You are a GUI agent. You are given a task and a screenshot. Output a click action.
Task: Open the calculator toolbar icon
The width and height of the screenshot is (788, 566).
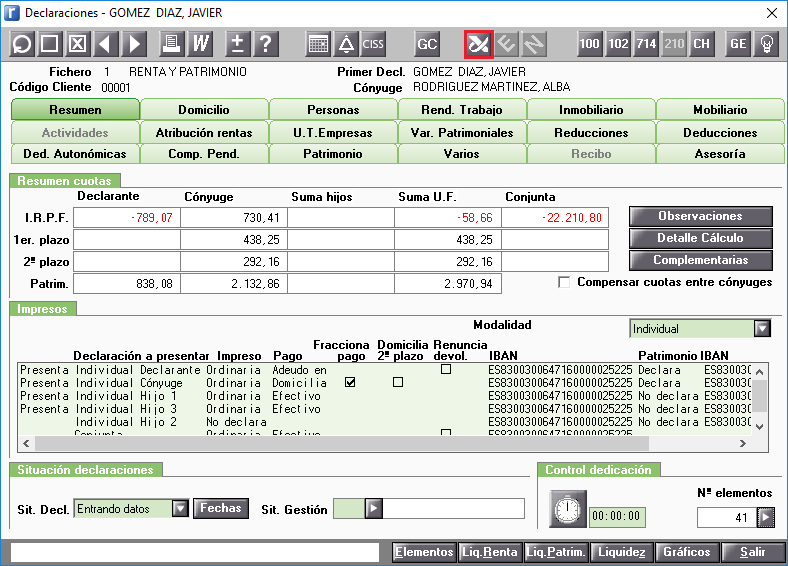click(318, 44)
